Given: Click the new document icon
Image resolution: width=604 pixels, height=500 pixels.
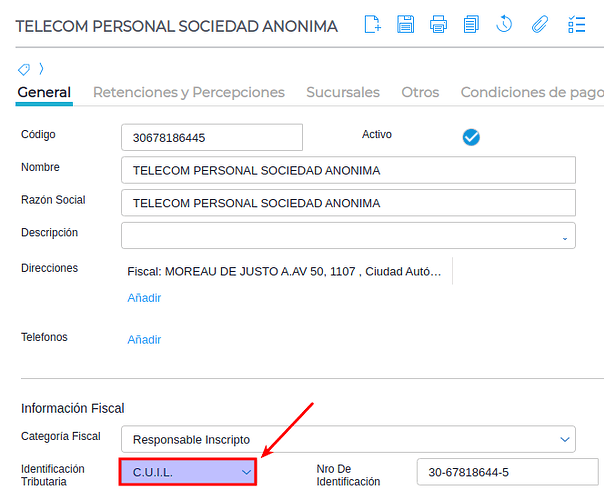Looking at the screenshot, I should [372, 25].
